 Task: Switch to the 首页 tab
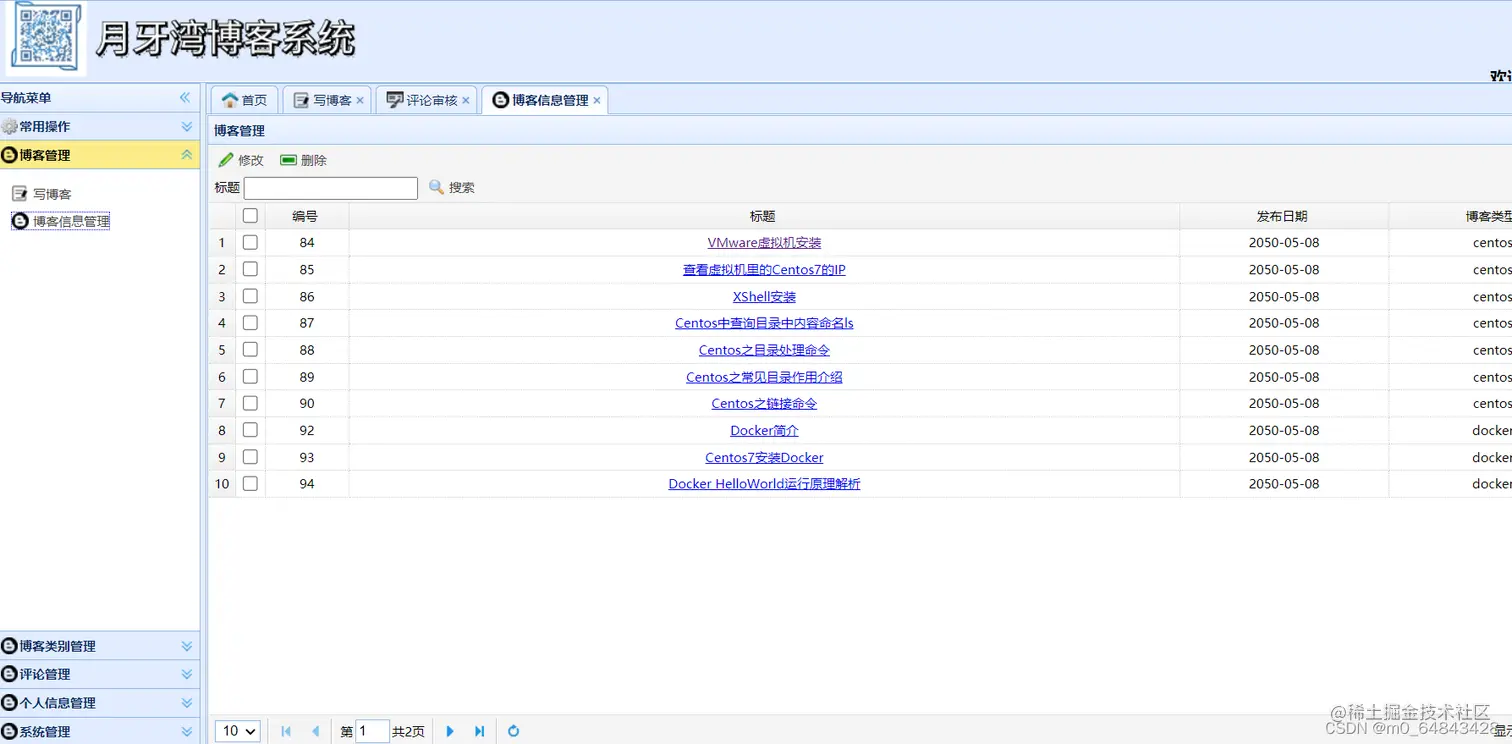244,100
